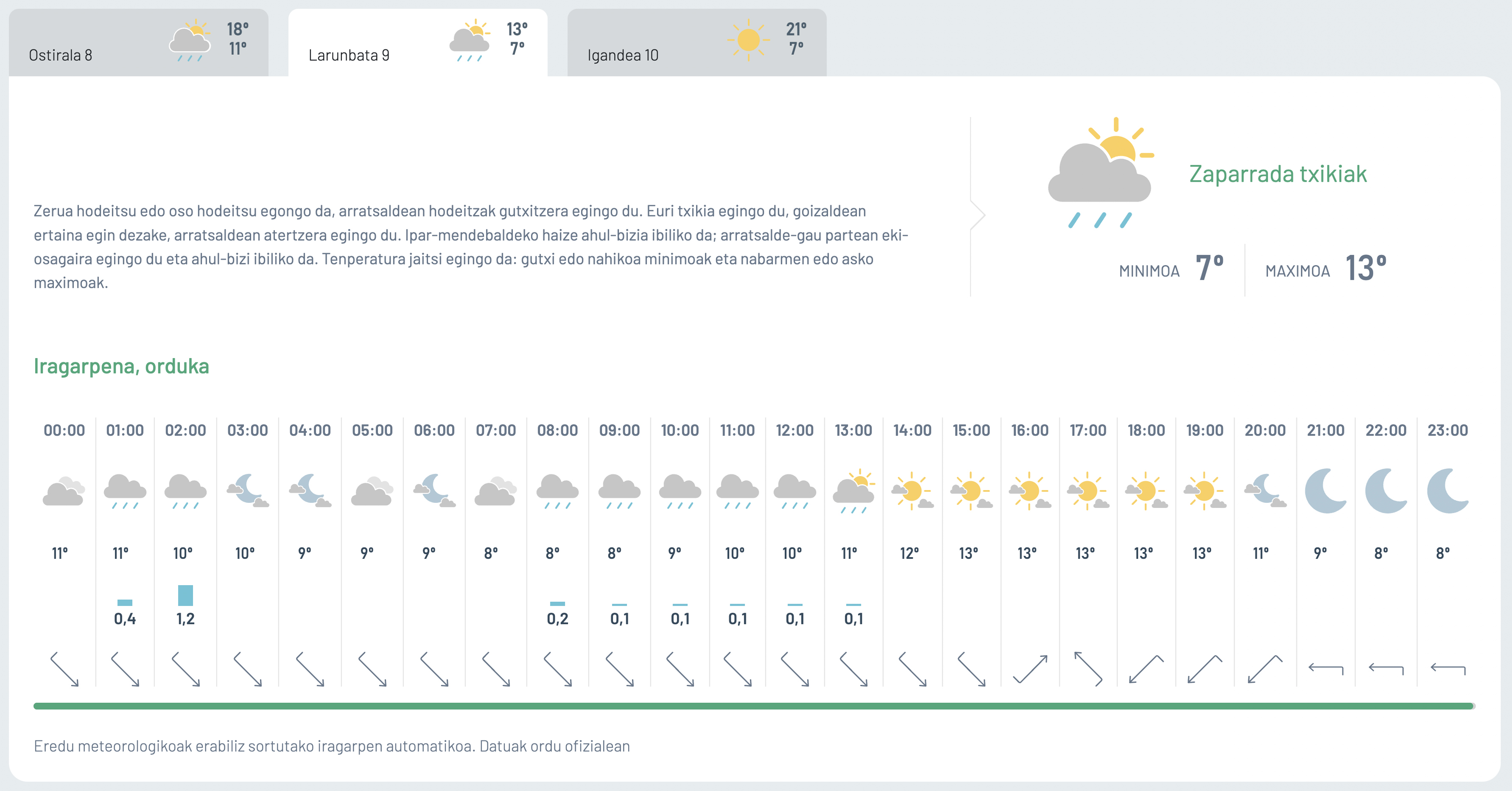Click the rain icon for 10:00
Image resolution: width=1512 pixels, height=791 pixels.
pos(680,491)
